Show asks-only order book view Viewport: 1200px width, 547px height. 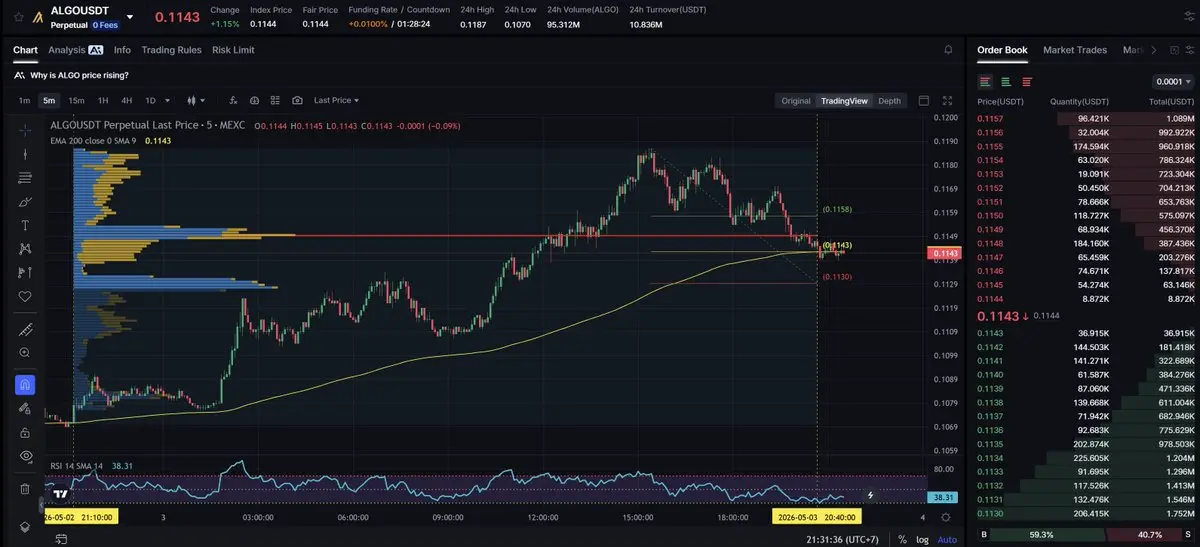1027,82
